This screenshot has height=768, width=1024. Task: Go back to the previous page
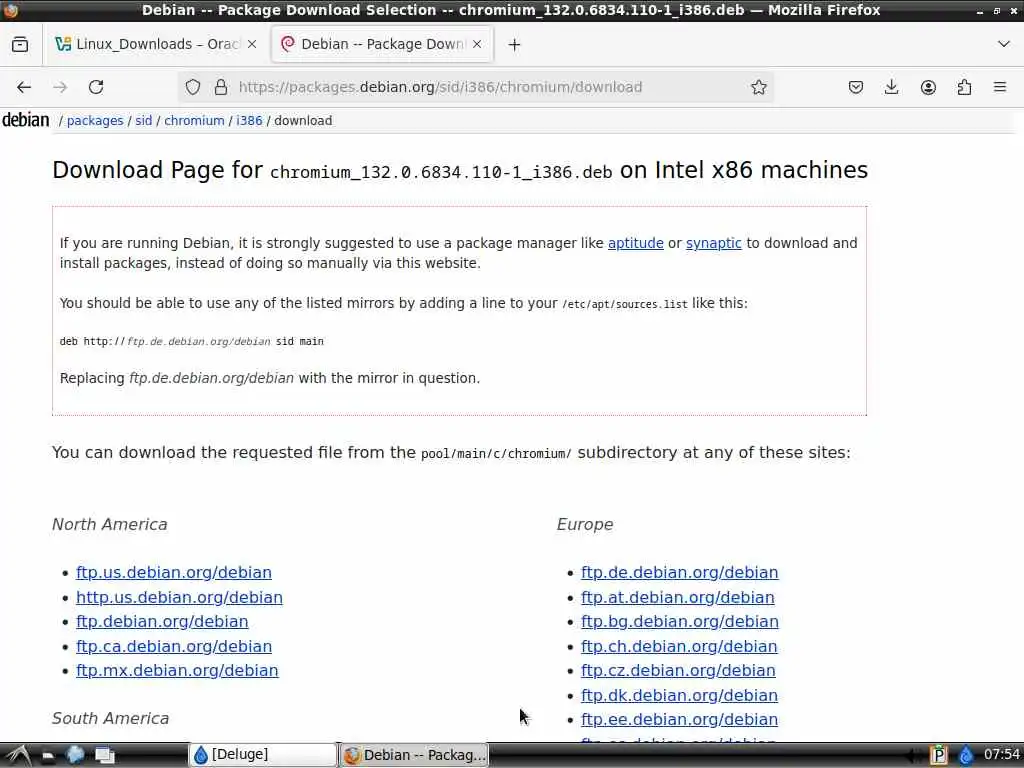point(24,87)
